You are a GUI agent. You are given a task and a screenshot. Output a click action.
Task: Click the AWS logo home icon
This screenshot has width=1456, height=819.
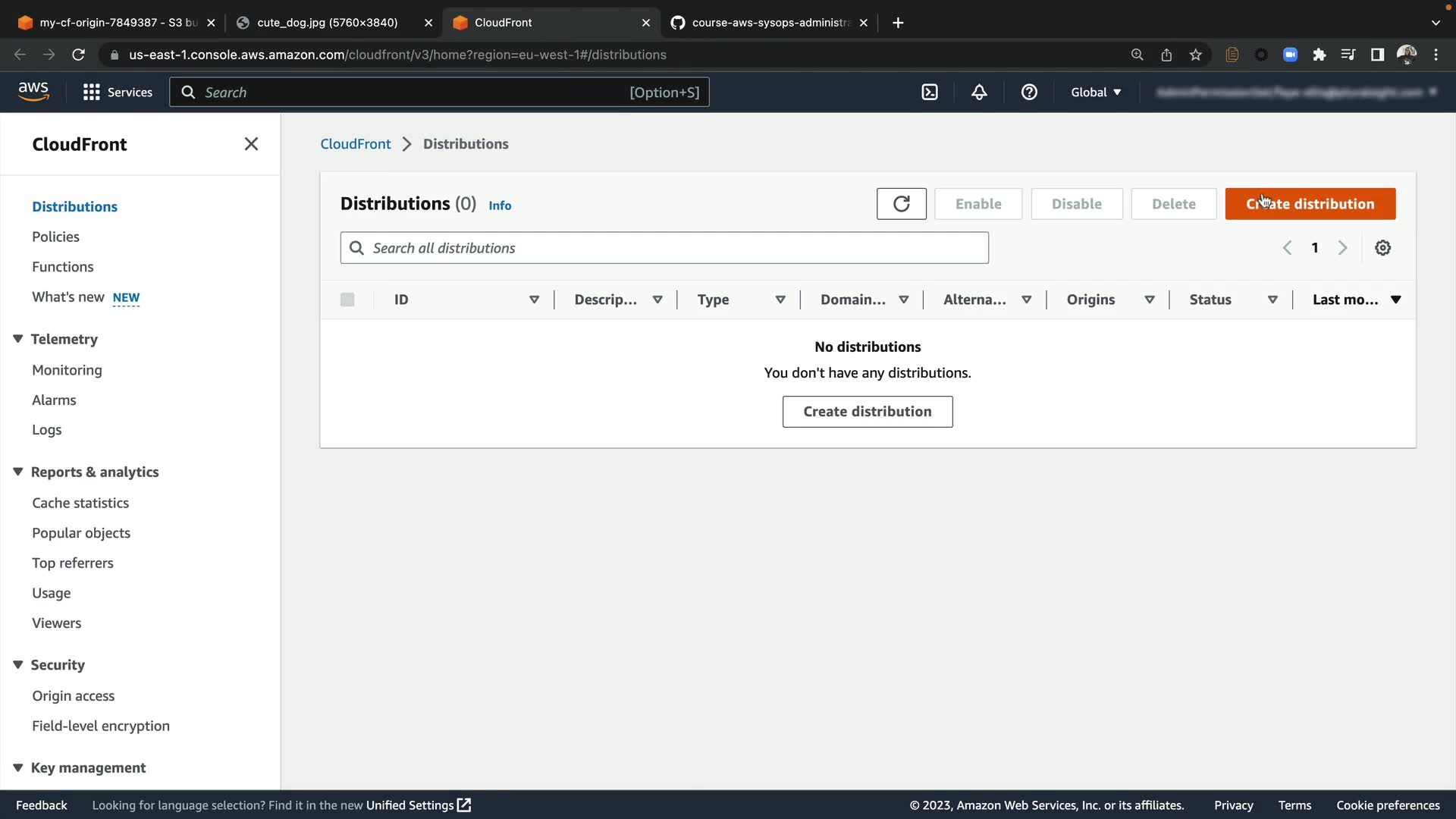tap(33, 91)
